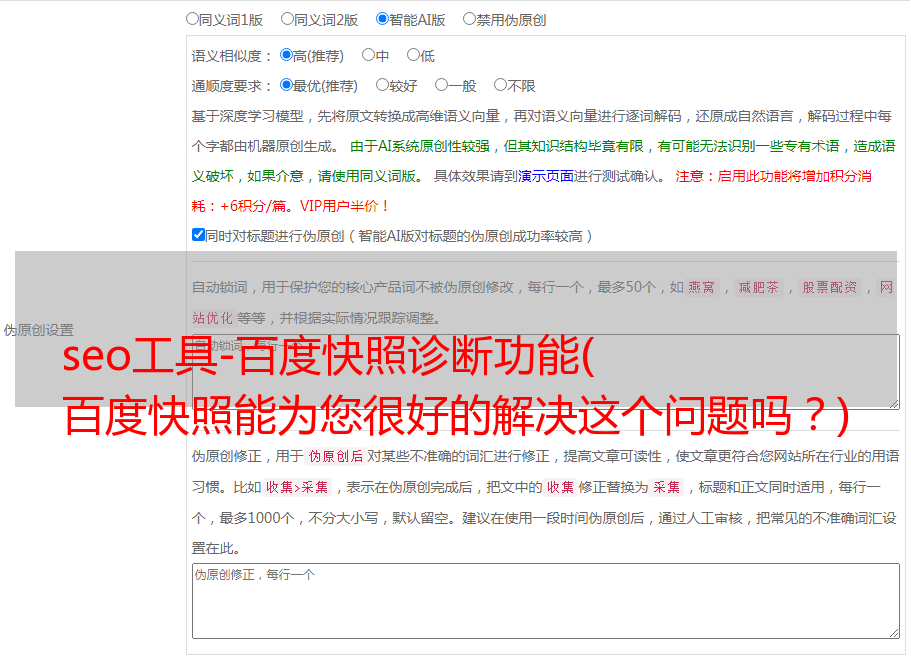911x658 pixels.
Task: Choose the 同义词2版 radio option
Action: [287, 19]
